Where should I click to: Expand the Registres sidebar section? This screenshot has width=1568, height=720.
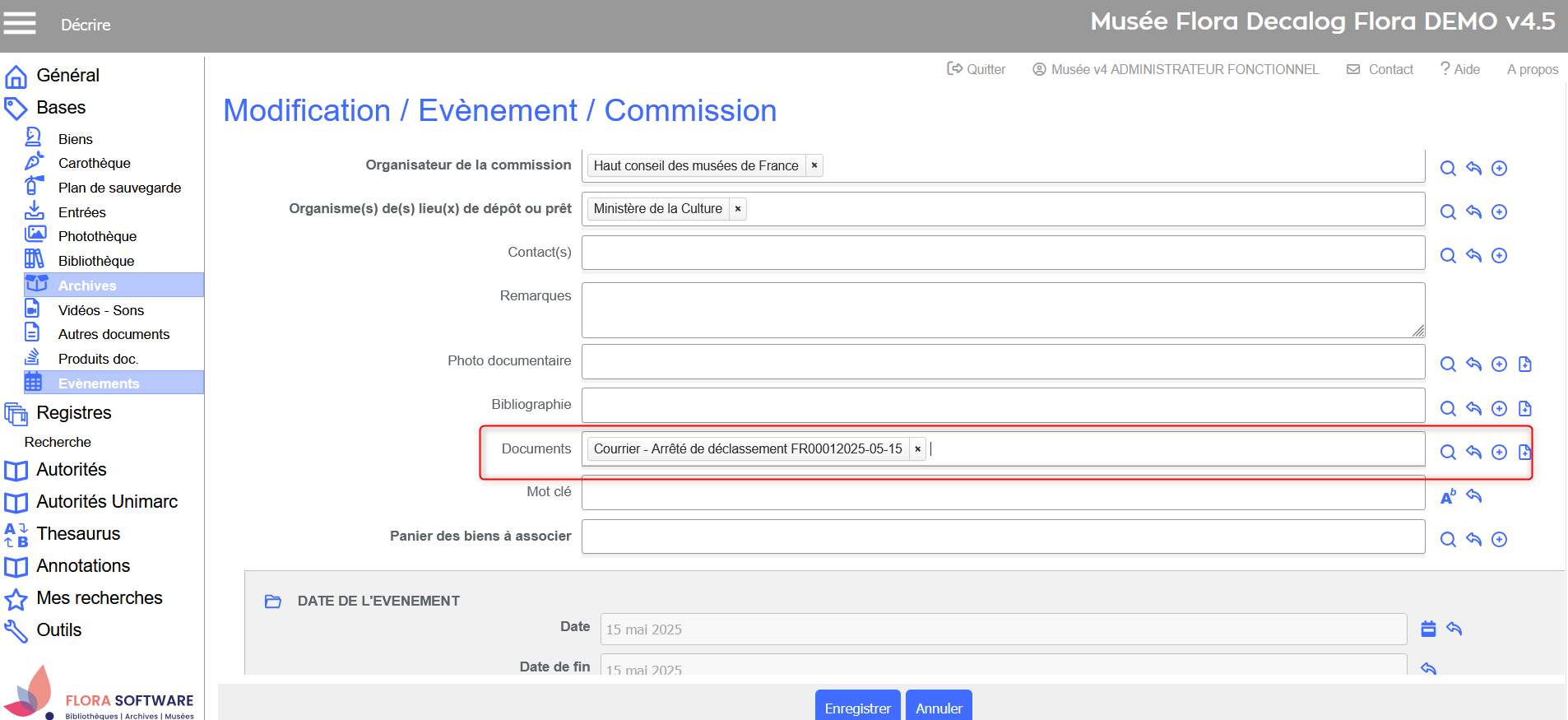pyautogui.click(x=73, y=413)
